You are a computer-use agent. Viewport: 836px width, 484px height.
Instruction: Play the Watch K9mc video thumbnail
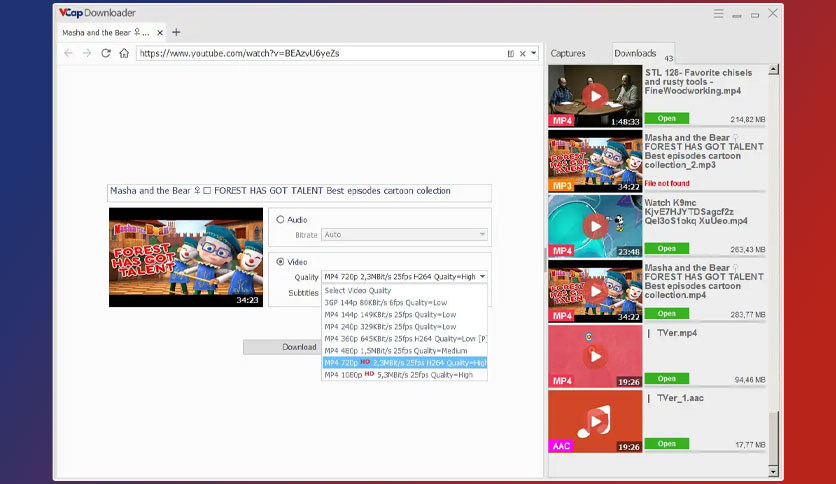[x=595, y=226]
